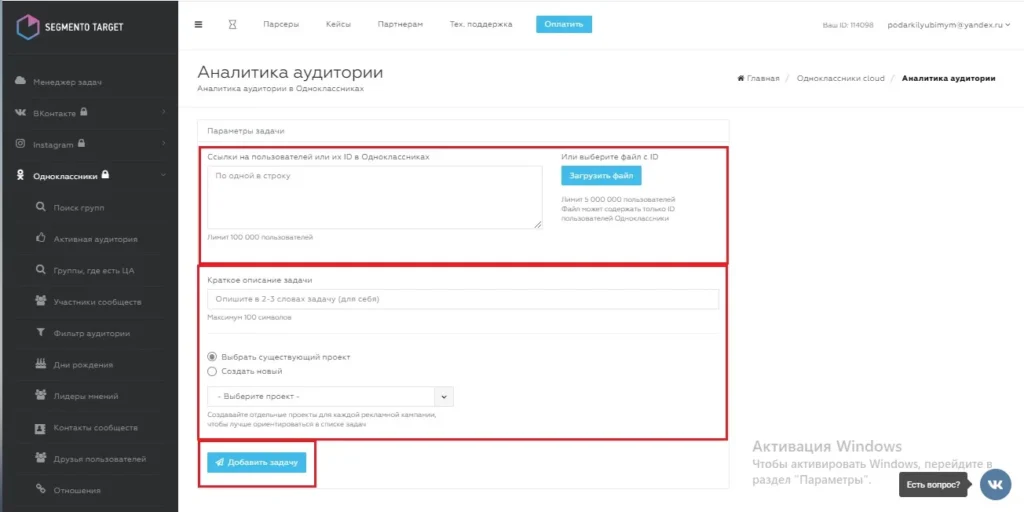Click the Краткое описание задачи input field

pyautogui.click(x=463, y=299)
